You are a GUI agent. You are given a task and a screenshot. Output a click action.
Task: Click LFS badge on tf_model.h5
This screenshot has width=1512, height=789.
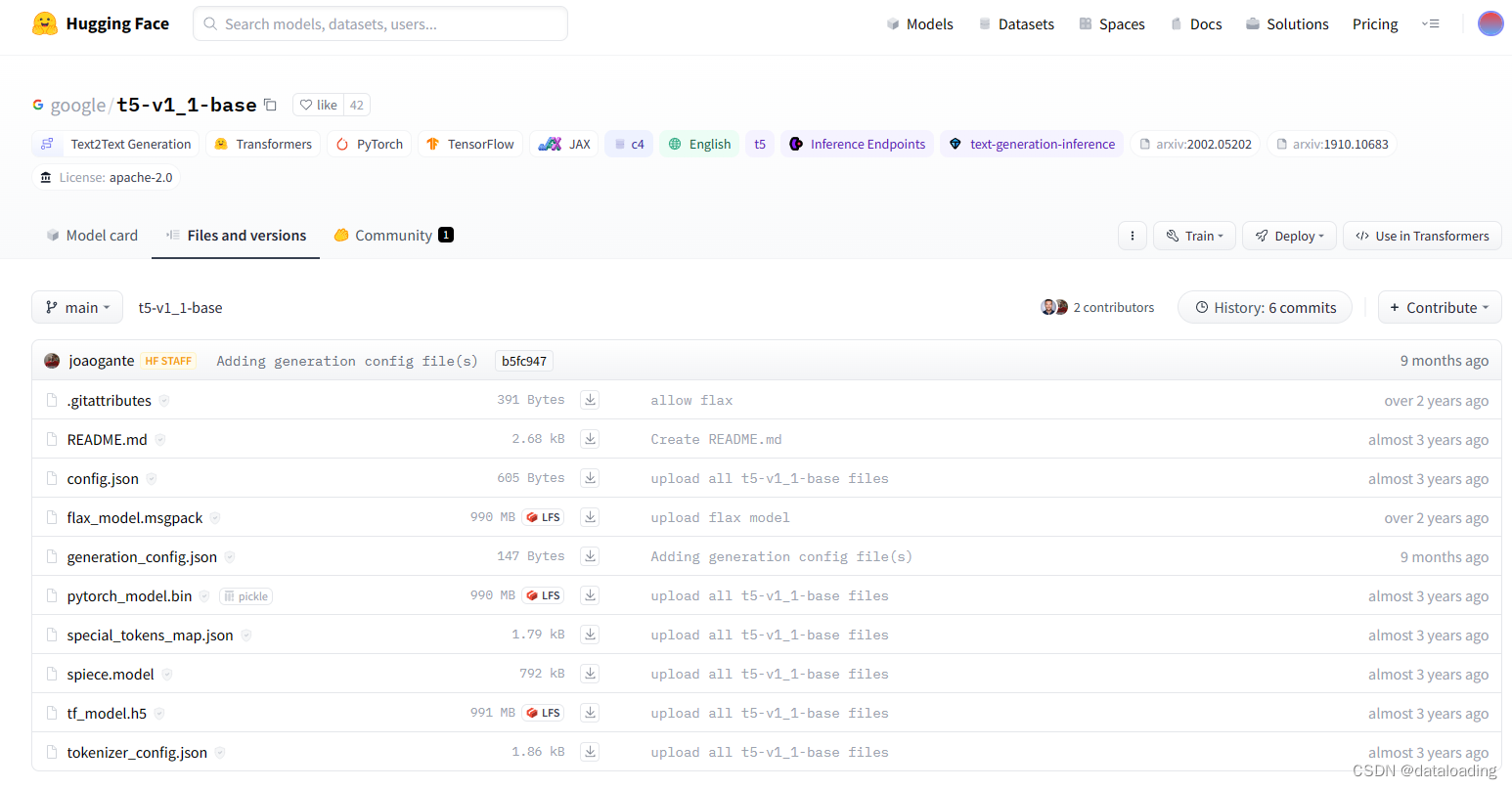[543, 713]
